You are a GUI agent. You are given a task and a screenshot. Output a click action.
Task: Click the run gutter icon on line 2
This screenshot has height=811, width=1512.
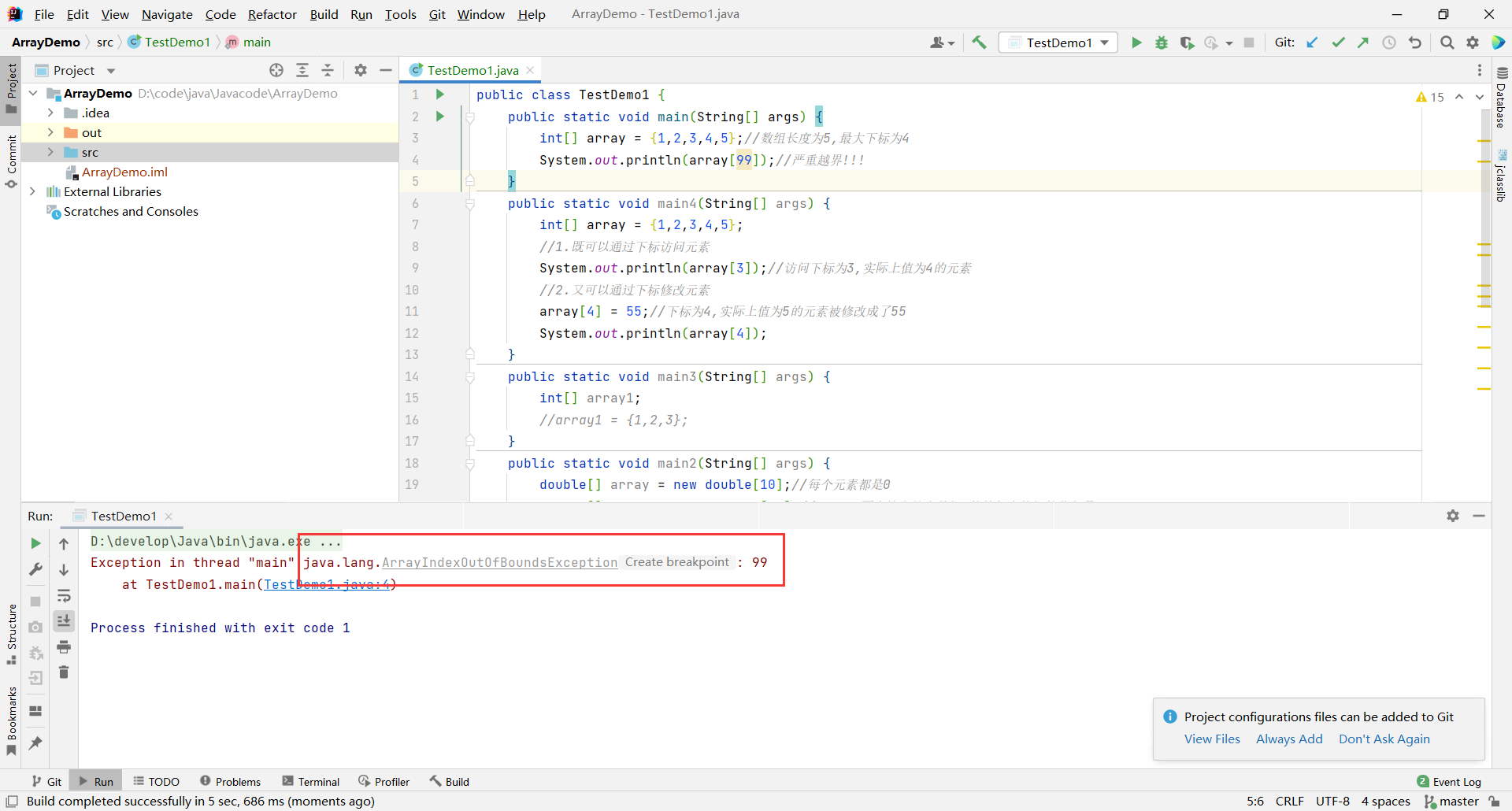tap(440, 117)
